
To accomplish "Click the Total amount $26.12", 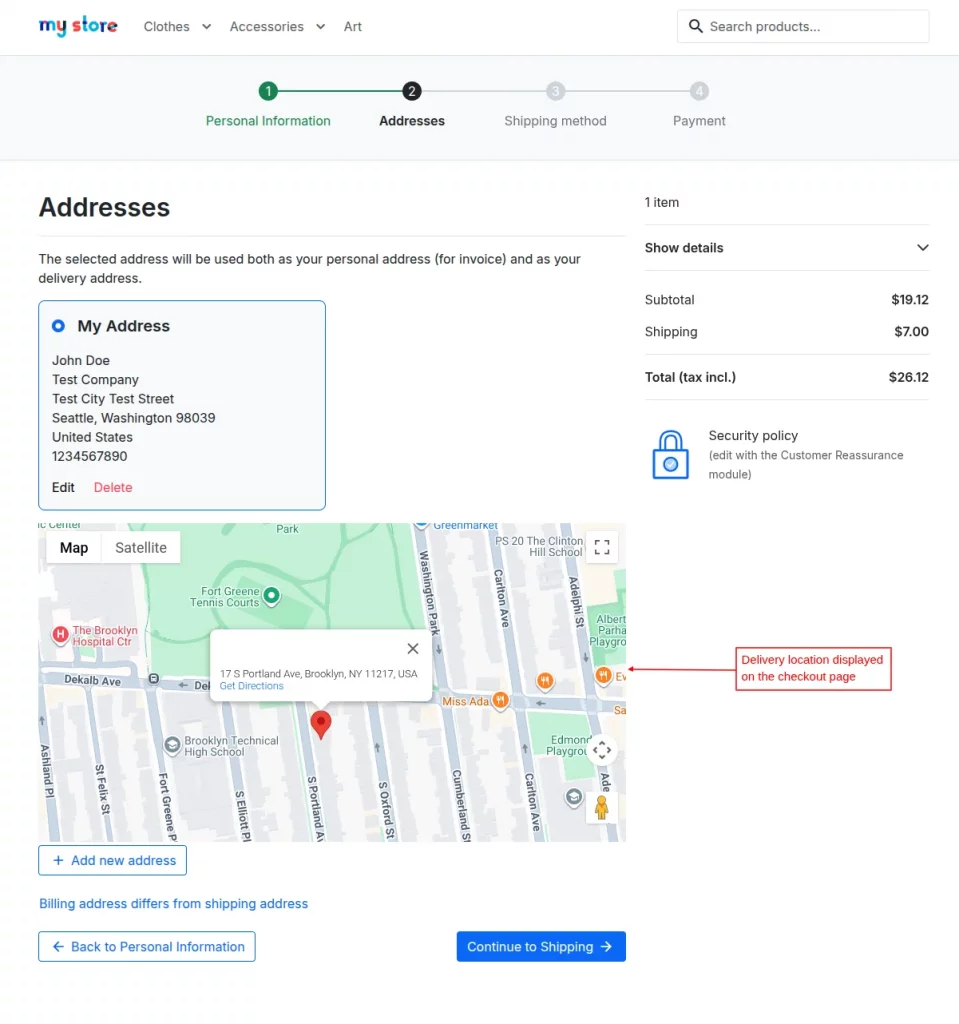I will pos(909,377).
